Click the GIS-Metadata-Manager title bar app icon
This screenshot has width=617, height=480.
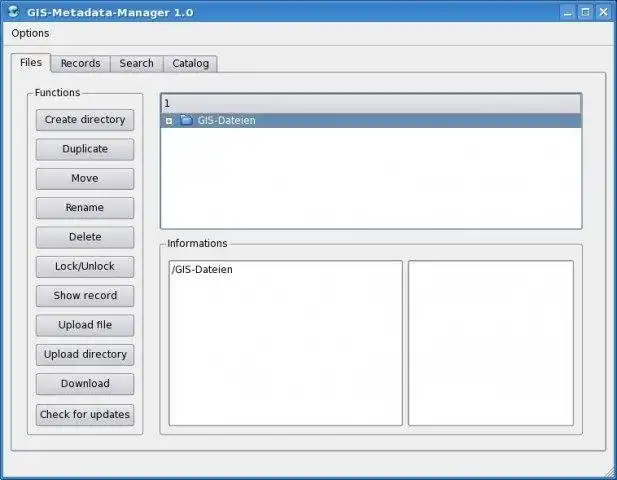click(13, 11)
